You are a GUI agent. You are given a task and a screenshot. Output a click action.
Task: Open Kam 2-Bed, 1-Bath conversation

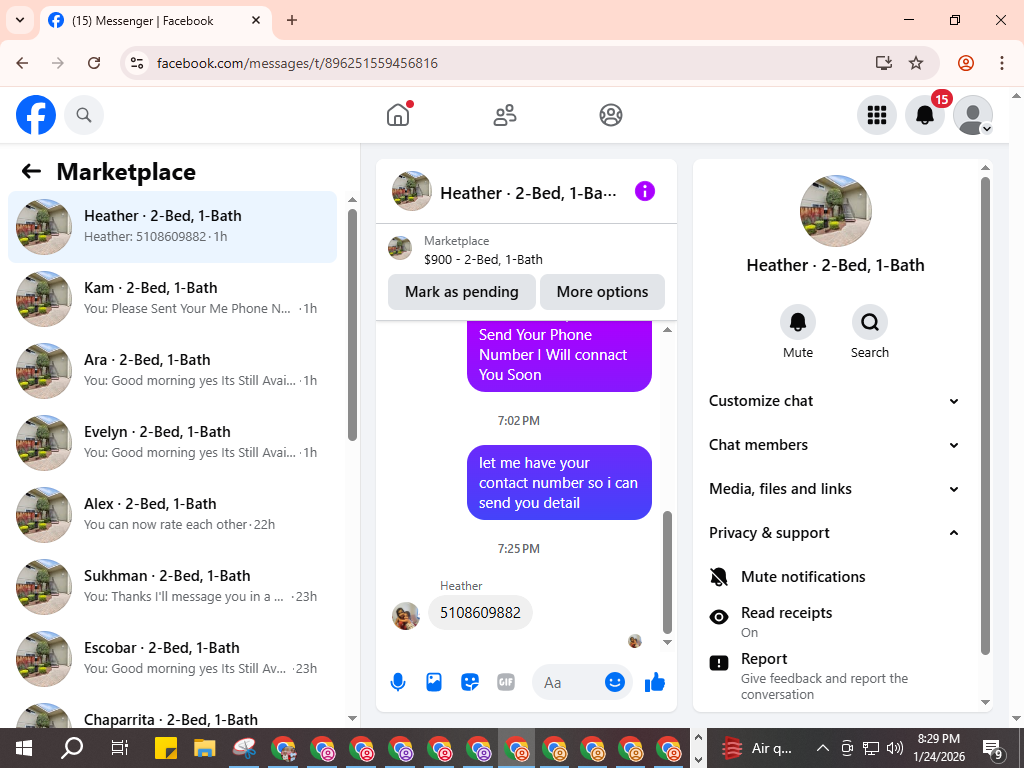[x=172, y=298]
